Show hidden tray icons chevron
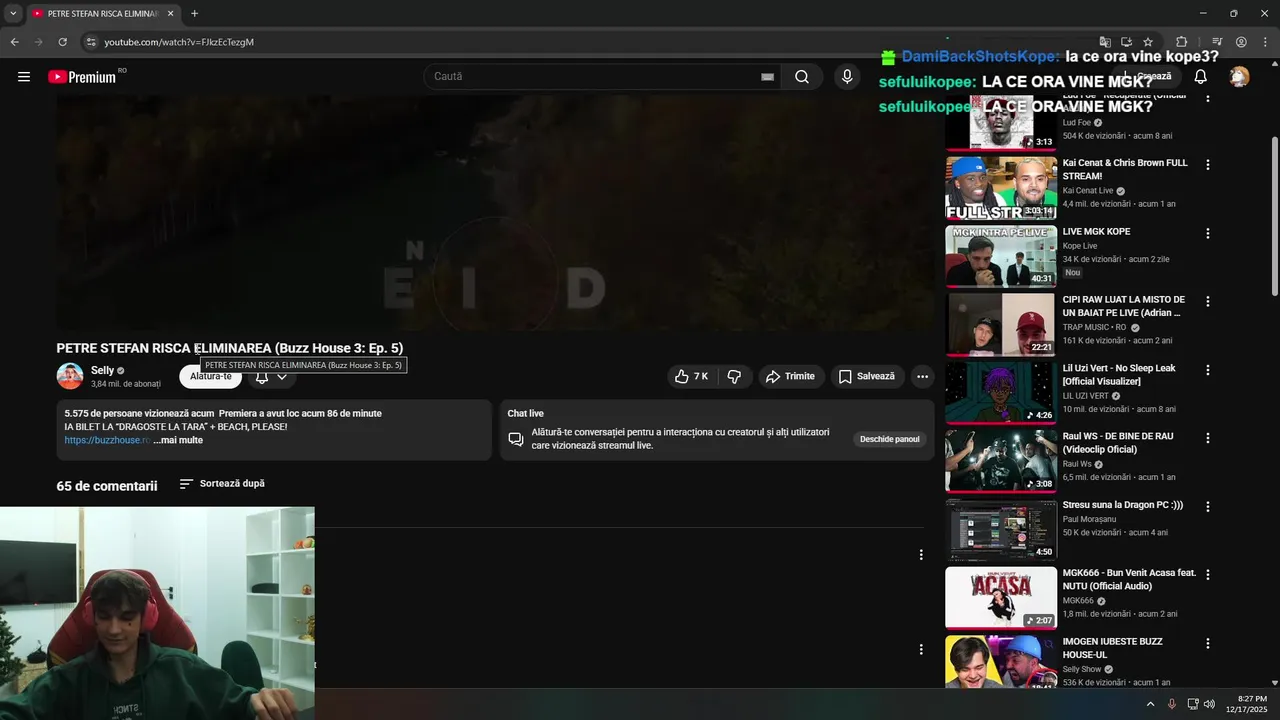This screenshot has height=720, width=1280. click(1150, 704)
